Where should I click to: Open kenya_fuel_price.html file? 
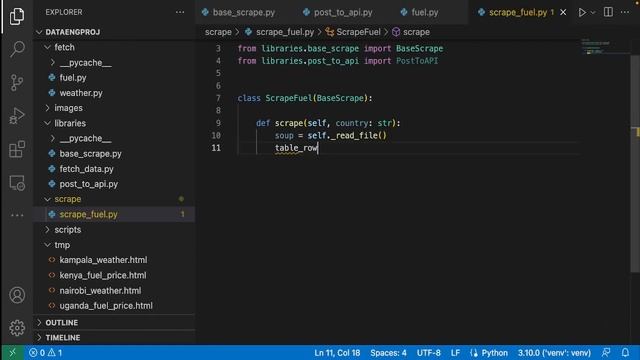[x=102, y=276]
